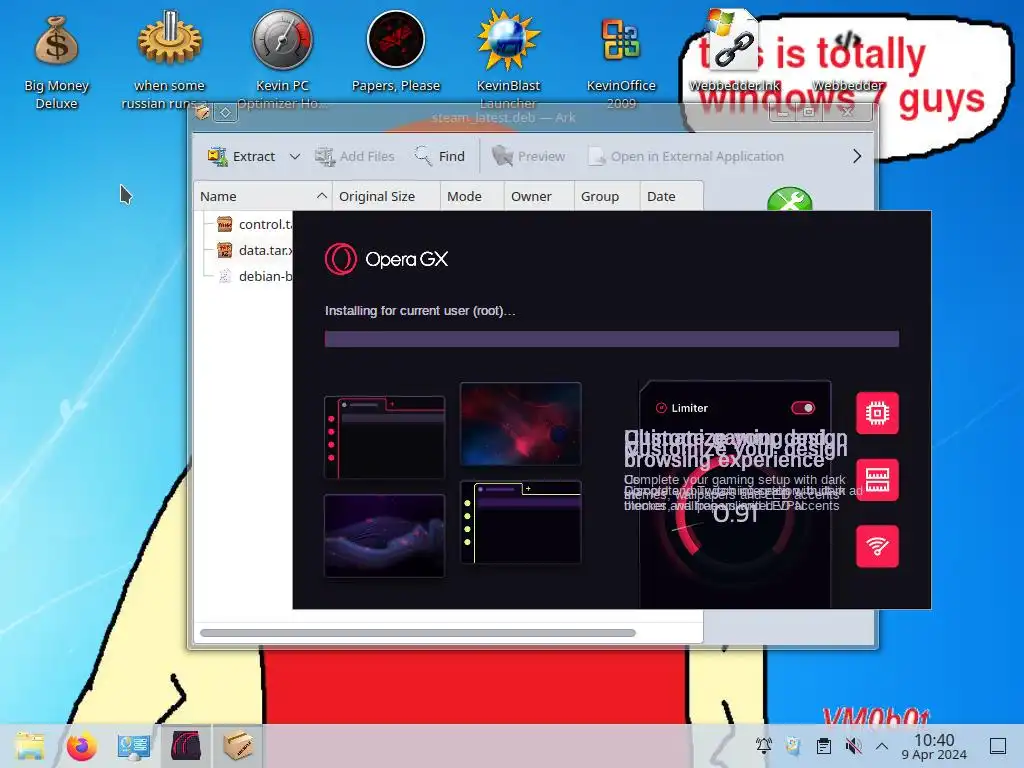
Task: Open the notifications bell in the system tray
Action: tap(763, 745)
